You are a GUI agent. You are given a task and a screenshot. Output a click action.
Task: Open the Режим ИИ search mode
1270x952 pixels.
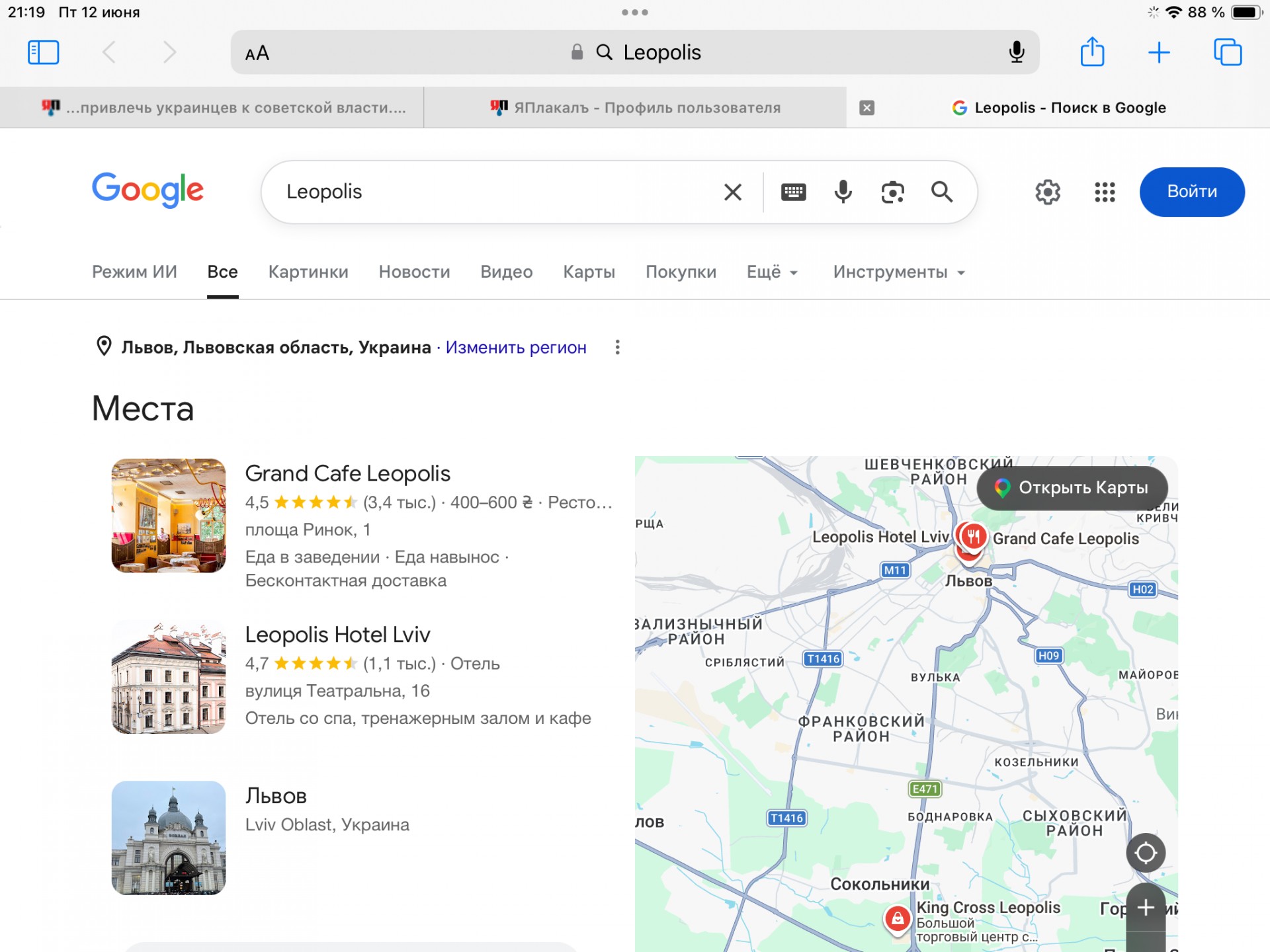[134, 272]
